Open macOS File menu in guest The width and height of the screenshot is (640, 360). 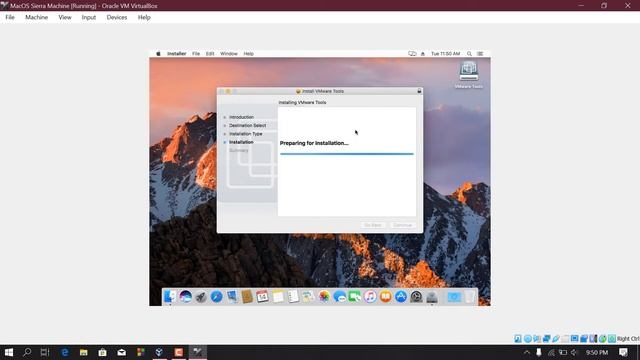tap(196, 54)
